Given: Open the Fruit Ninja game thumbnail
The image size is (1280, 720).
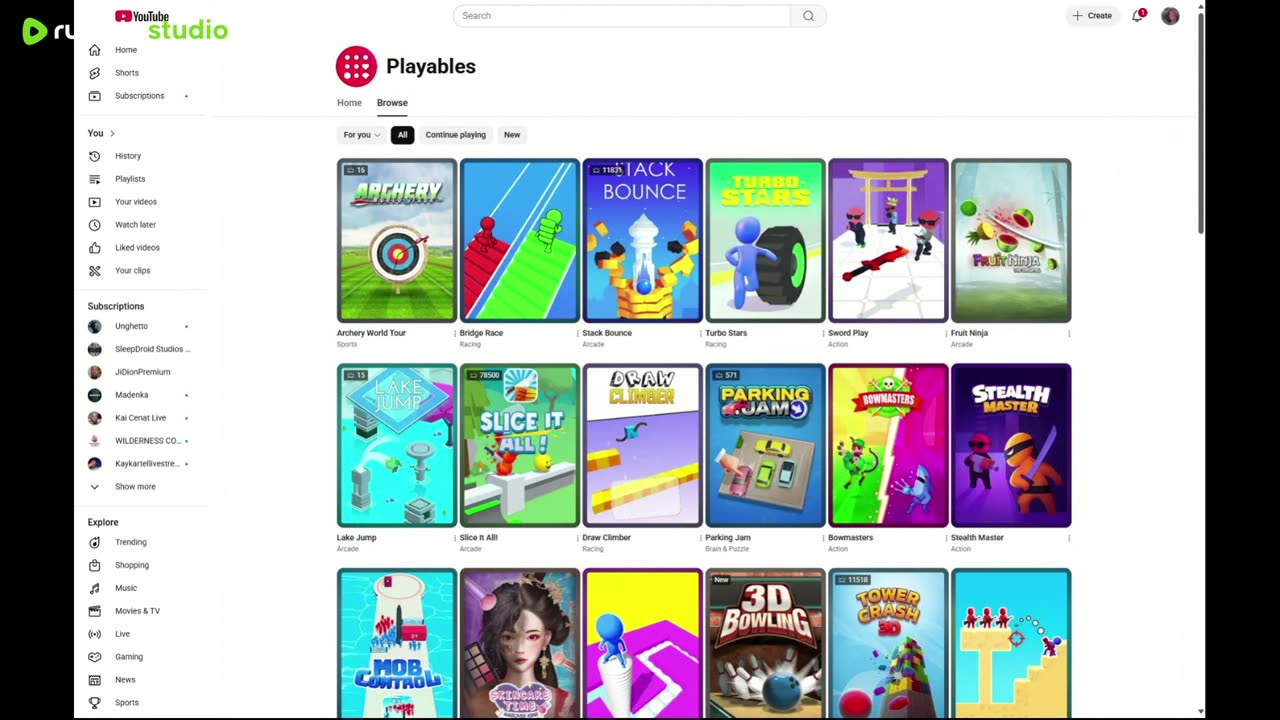Looking at the screenshot, I should [1011, 240].
